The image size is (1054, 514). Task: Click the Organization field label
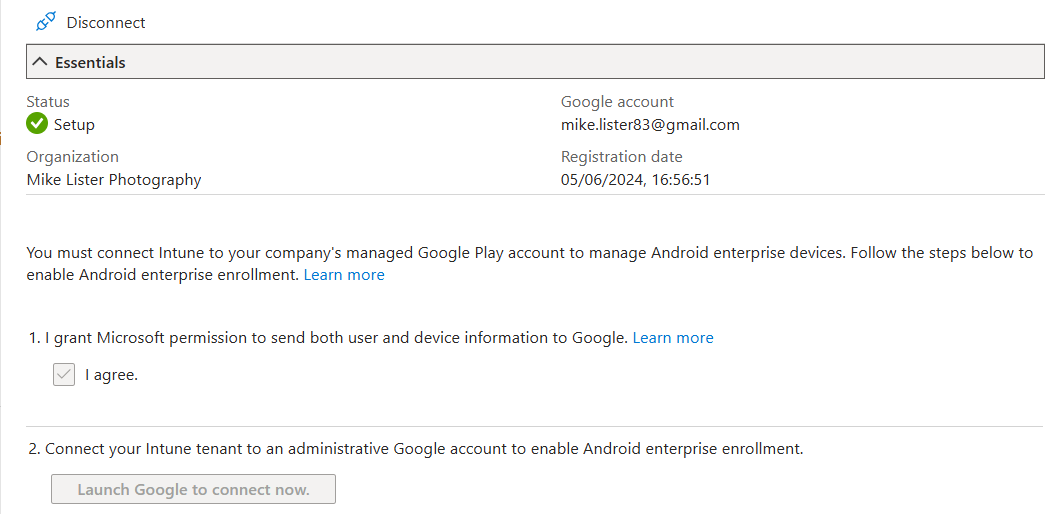[73, 157]
